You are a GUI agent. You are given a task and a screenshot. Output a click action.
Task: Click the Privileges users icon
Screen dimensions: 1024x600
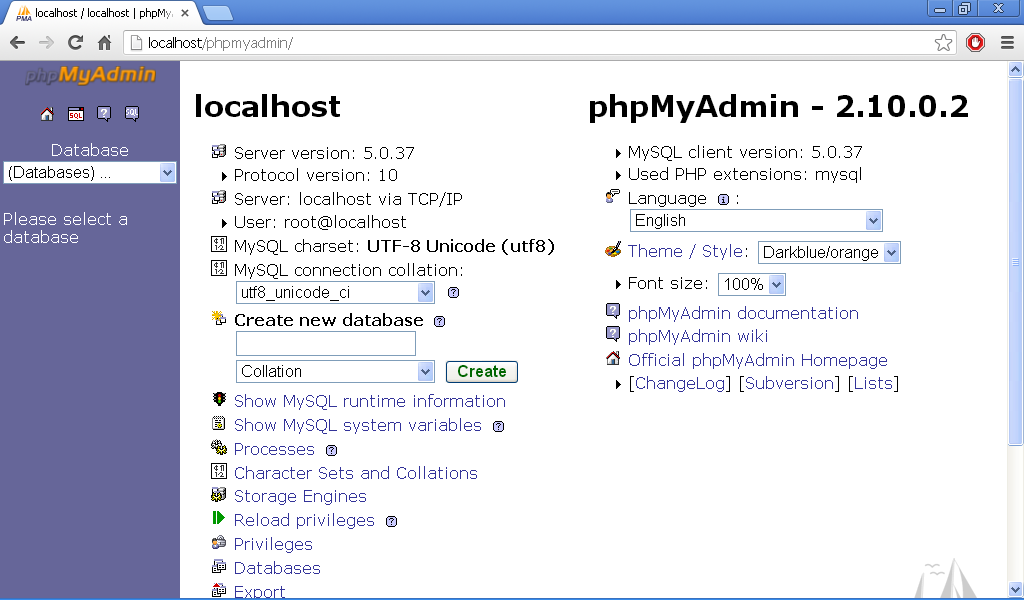(x=219, y=543)
